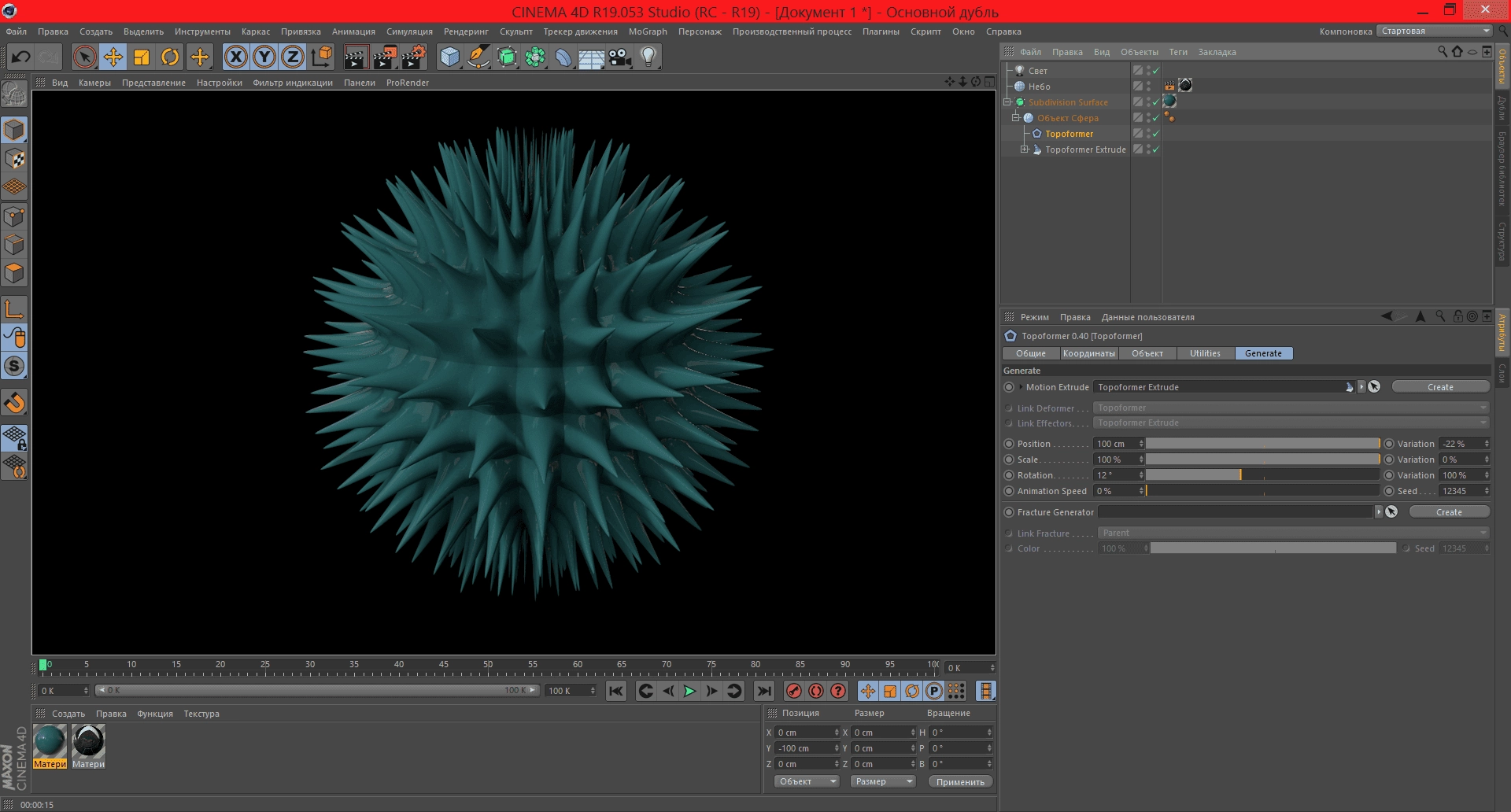Adjust the Rotation slider
This screenshot has width=1511, height=812.
click(1262, 475)
